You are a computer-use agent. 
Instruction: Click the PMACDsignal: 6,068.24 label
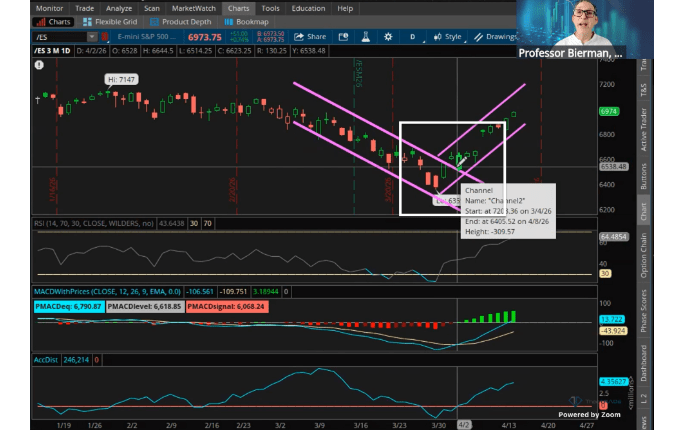[227, 307]
